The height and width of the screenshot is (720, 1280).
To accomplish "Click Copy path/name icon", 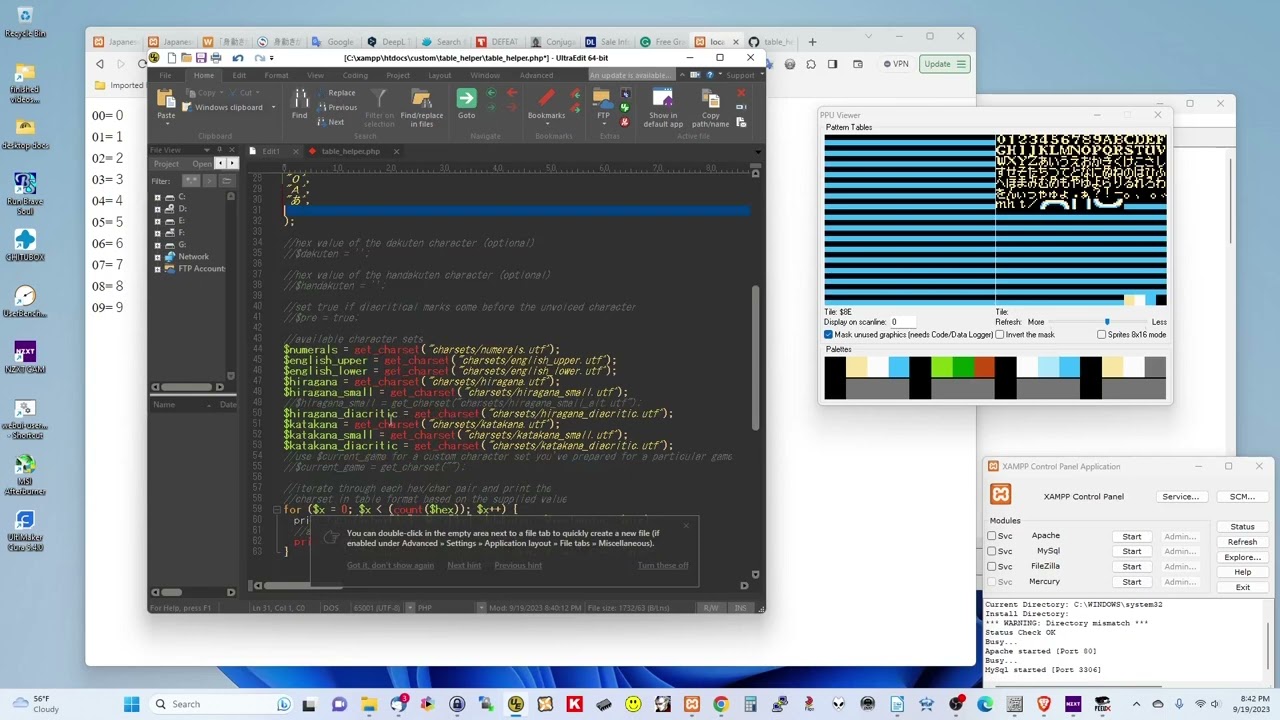I will [710, 98].
